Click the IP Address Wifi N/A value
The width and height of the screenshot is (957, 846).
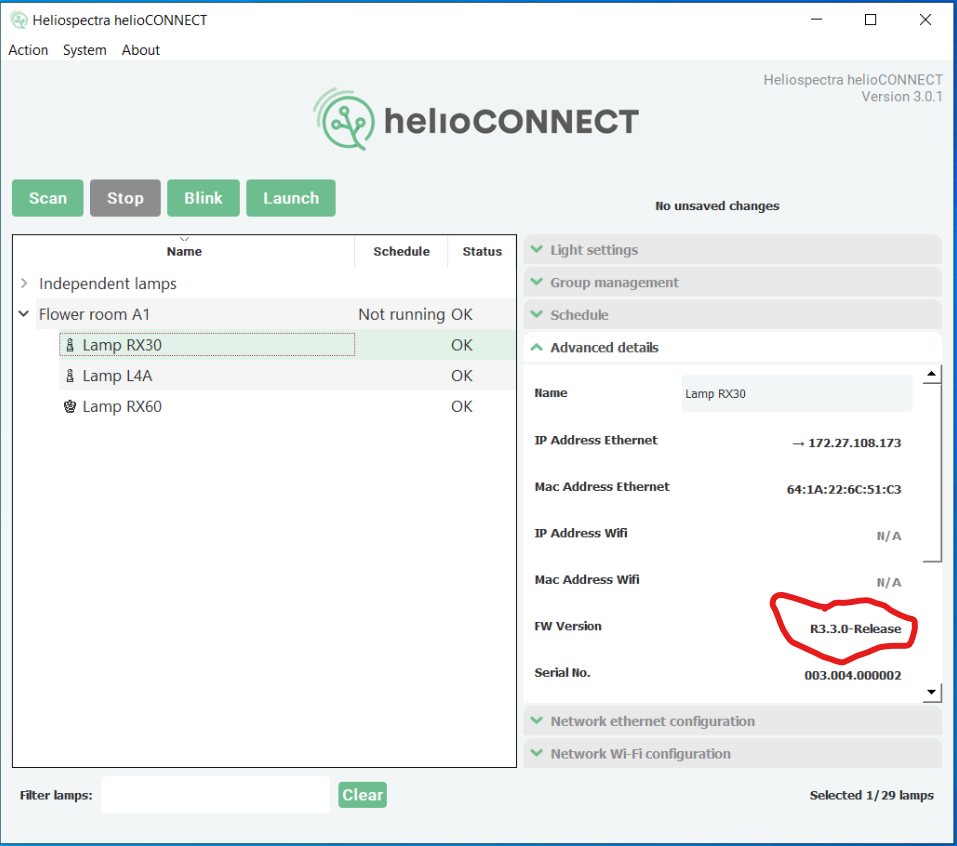pos(889,536)
